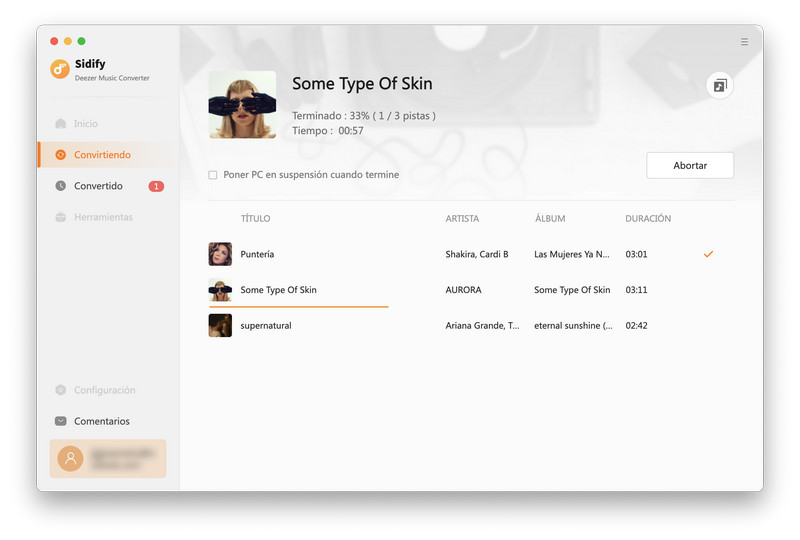The height and width of the screenshot is (540, 800).
Task: Click the orange checkmark next to Puntería
Action: click(708, 254)
